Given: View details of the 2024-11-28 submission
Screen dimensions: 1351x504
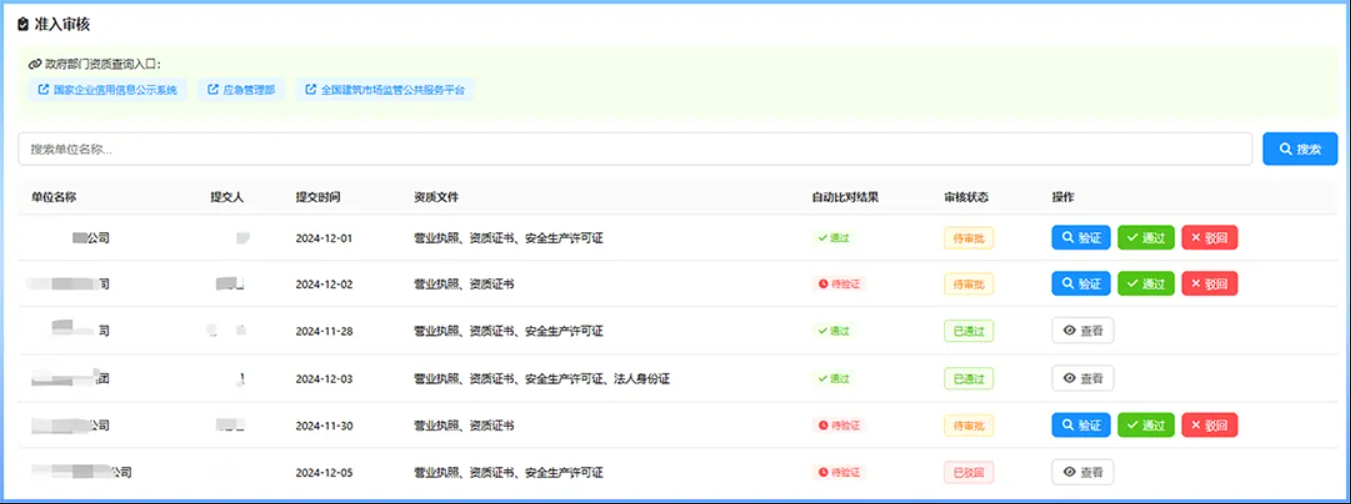Looking at the screenshot, I should [x=1082, y=331].
